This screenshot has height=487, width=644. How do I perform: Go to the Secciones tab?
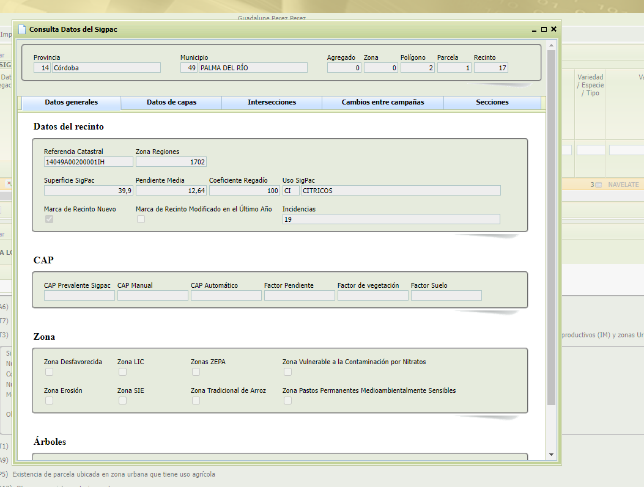(492, 103)
